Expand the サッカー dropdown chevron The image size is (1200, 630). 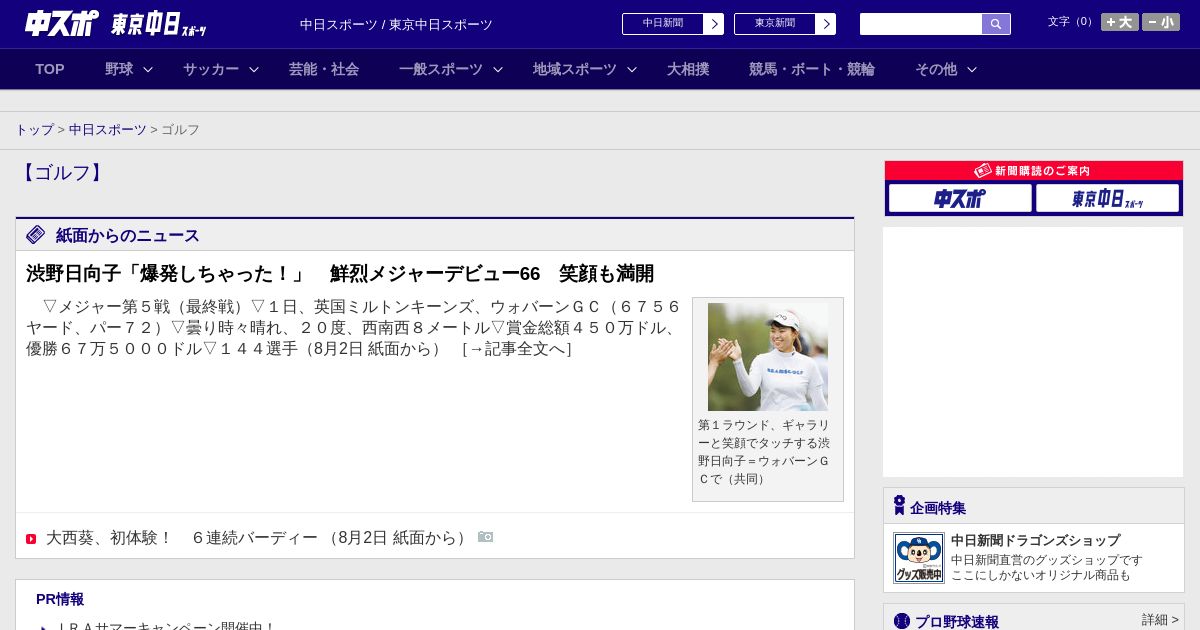click(x=254, y=69)
